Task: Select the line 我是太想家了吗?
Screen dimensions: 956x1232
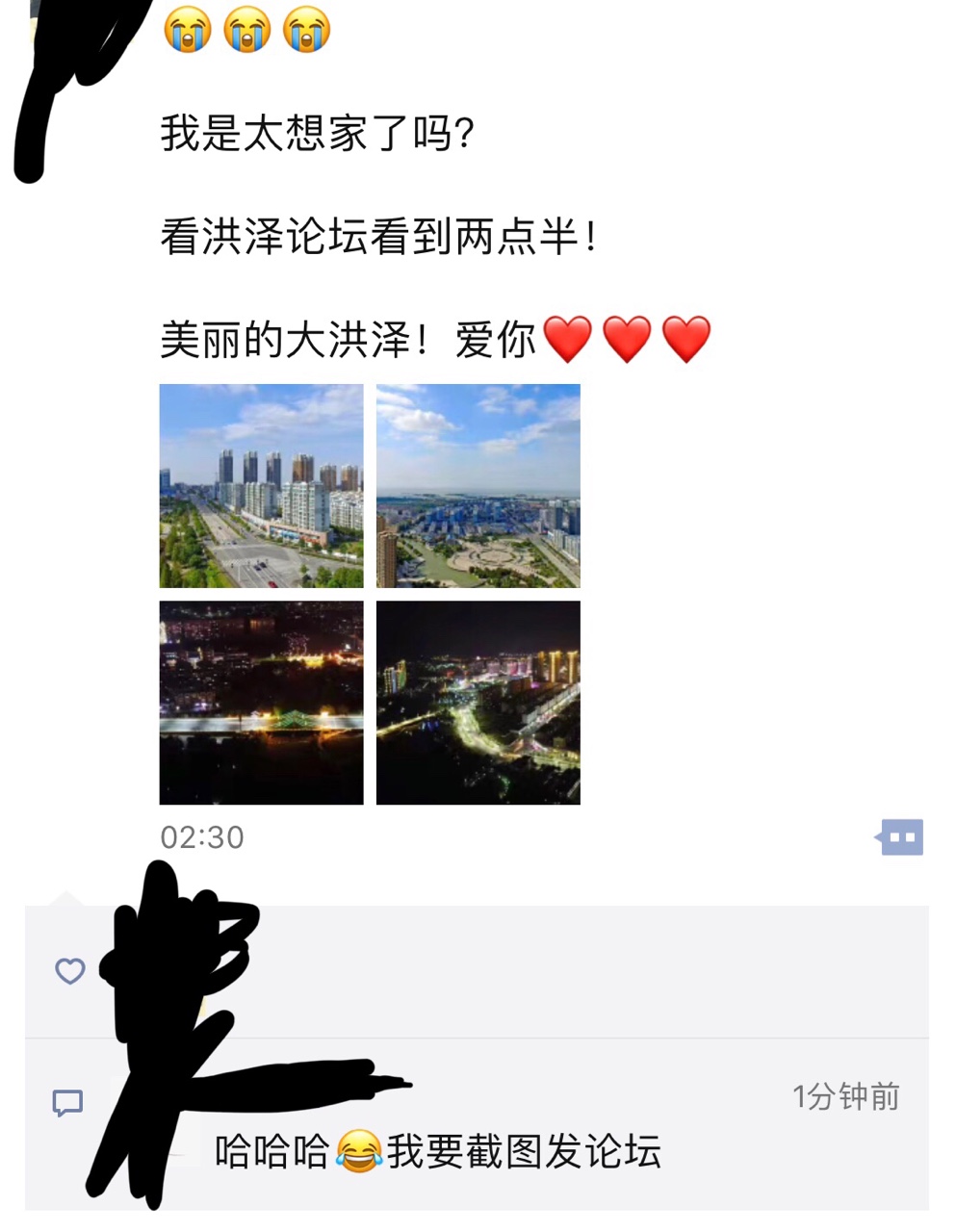Action: (x=318, y=133)
